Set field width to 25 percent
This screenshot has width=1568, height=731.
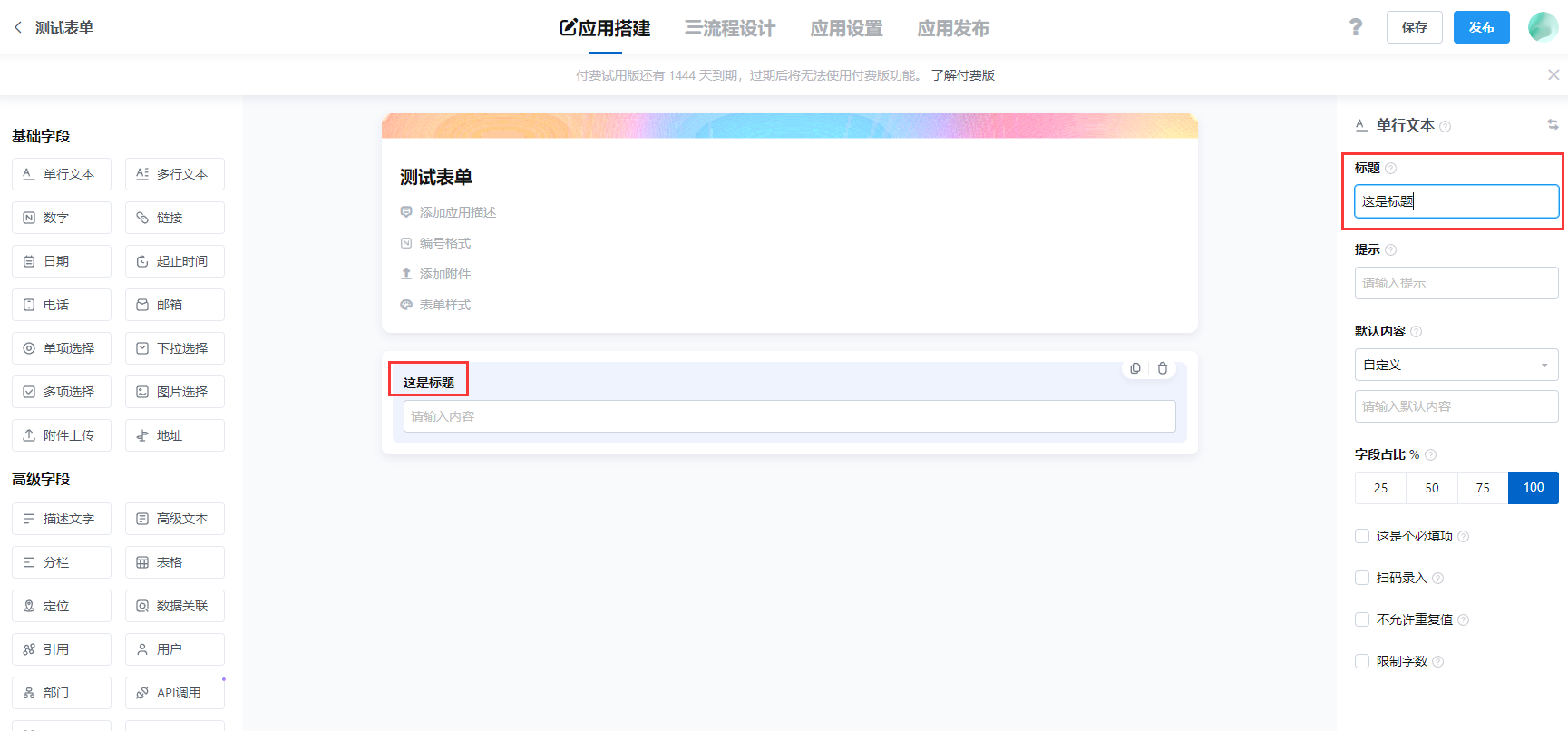1380,488
